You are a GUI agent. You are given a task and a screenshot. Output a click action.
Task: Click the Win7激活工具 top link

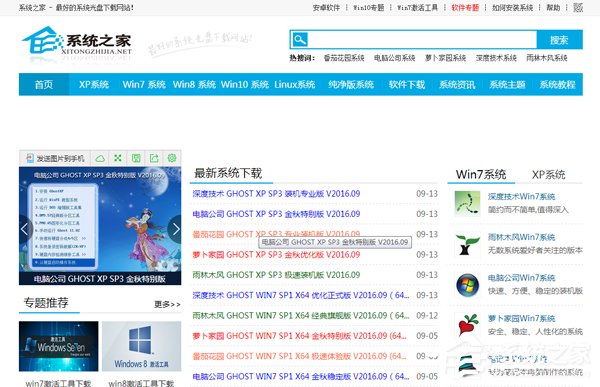coord(417,8)
